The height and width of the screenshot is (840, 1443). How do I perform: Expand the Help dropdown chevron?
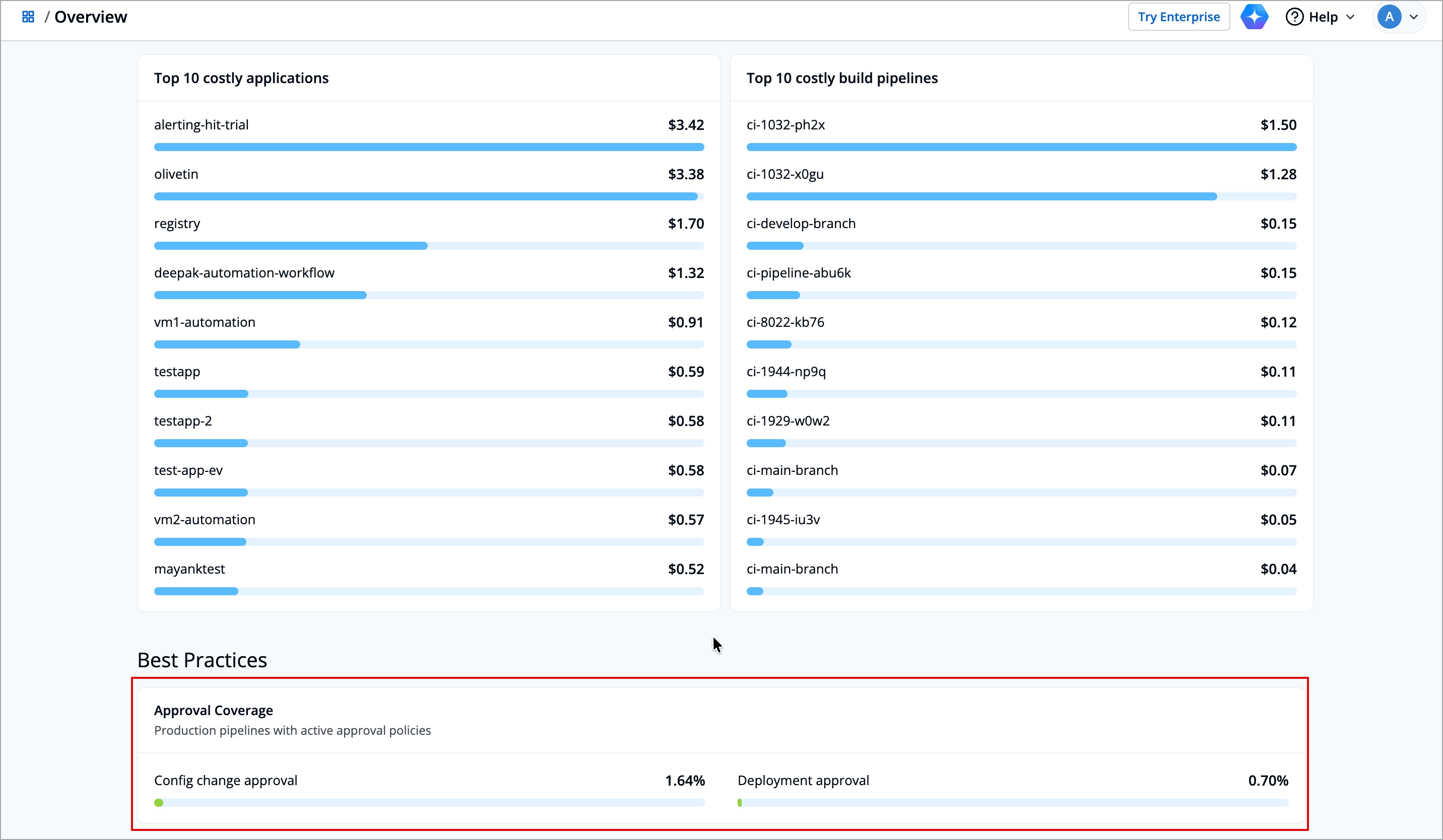1350,17
